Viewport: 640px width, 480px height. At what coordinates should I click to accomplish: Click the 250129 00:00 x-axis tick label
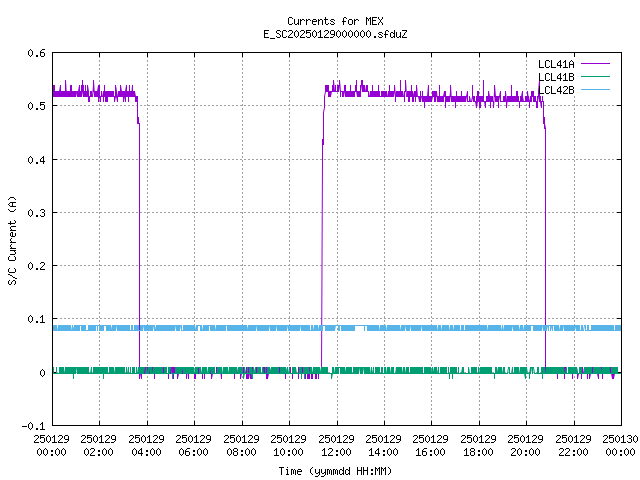[x=51, y=446]
